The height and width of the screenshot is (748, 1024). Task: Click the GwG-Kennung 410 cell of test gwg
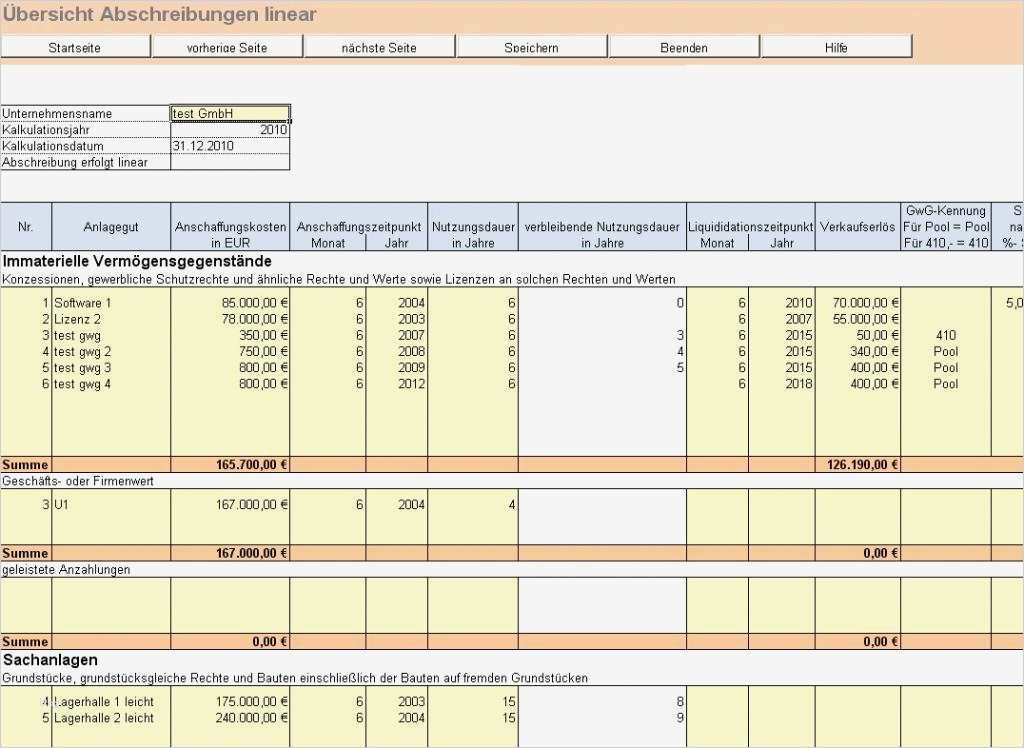(944, 335)
